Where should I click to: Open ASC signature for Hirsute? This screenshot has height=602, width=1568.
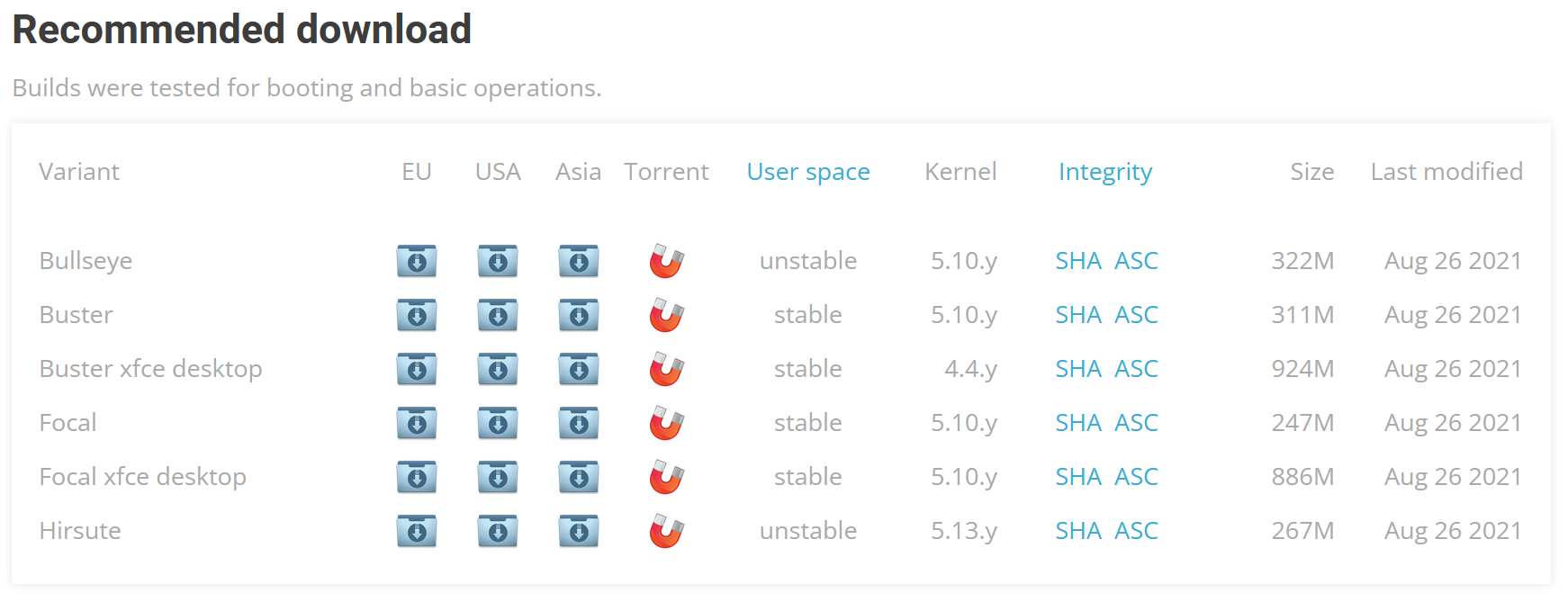[x=1136, y=531]
